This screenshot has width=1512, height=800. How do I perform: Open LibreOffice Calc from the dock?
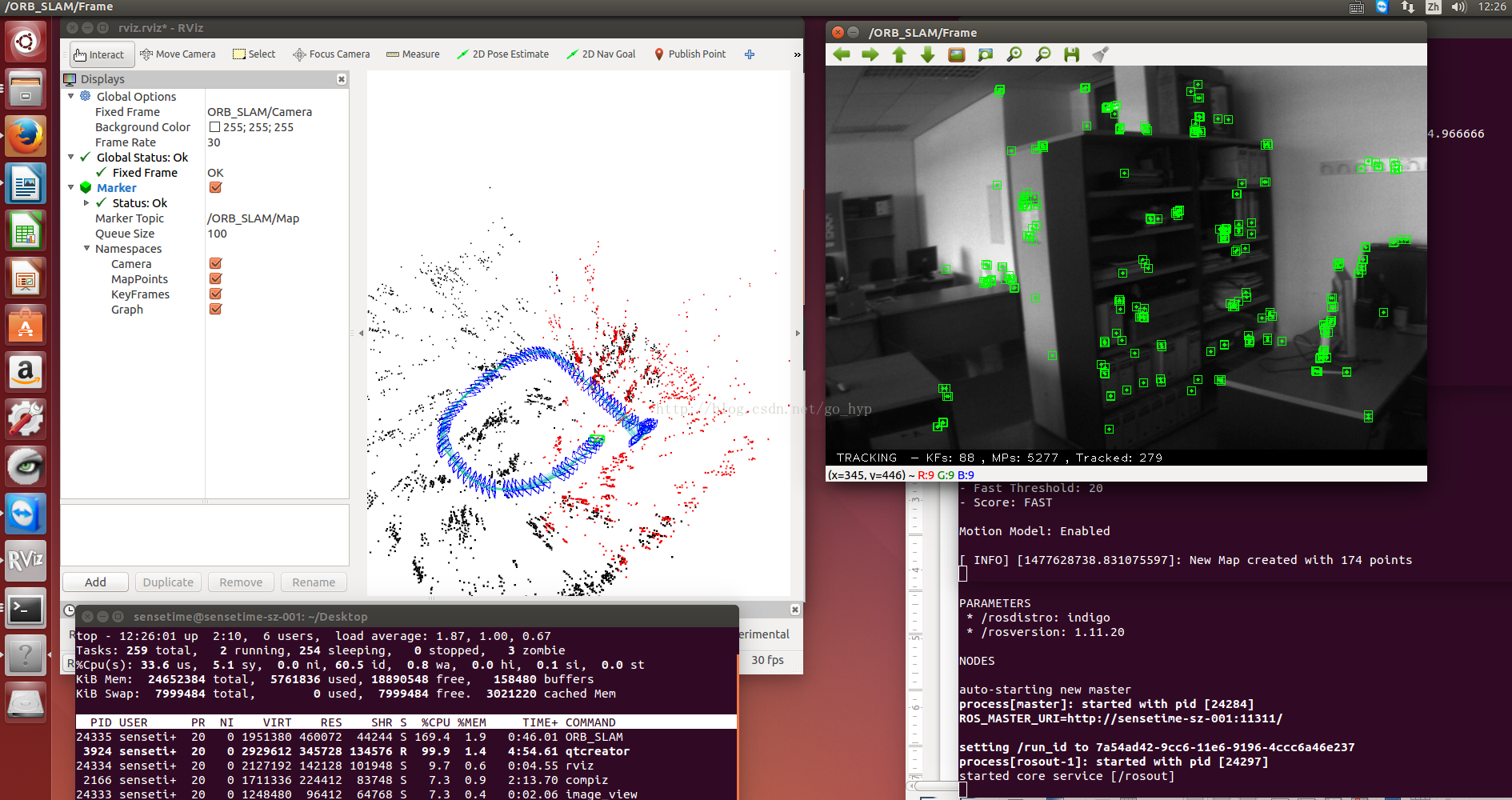[26, 232]
